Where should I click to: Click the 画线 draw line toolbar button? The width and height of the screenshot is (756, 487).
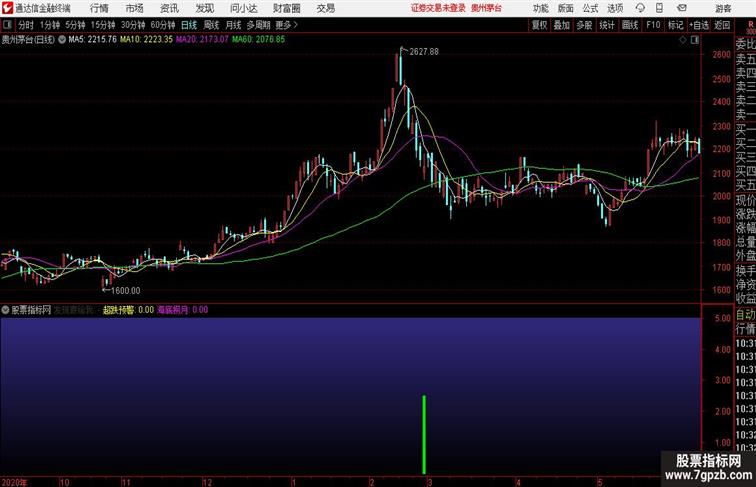point(630,25)
